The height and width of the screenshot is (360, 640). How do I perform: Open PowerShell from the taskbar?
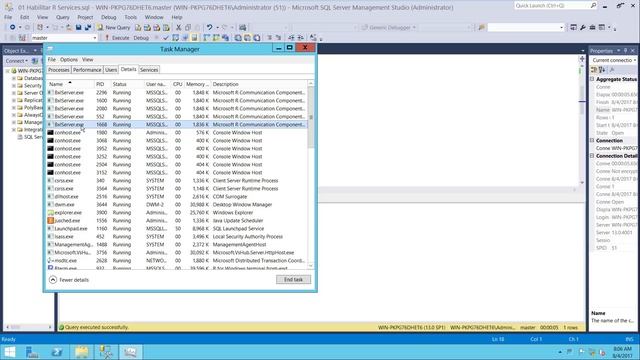pos(57,352)
